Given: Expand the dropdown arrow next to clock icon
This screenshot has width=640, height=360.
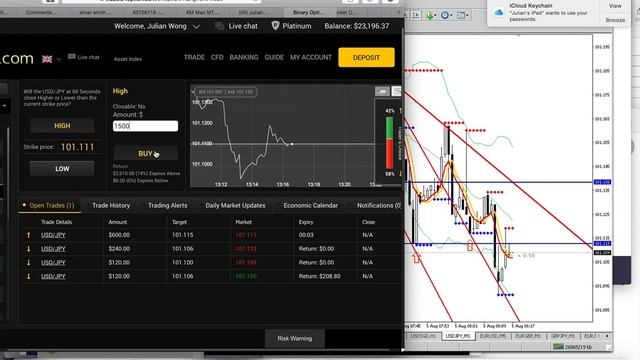Looking at the screenshot, I should tap(451, 16).
